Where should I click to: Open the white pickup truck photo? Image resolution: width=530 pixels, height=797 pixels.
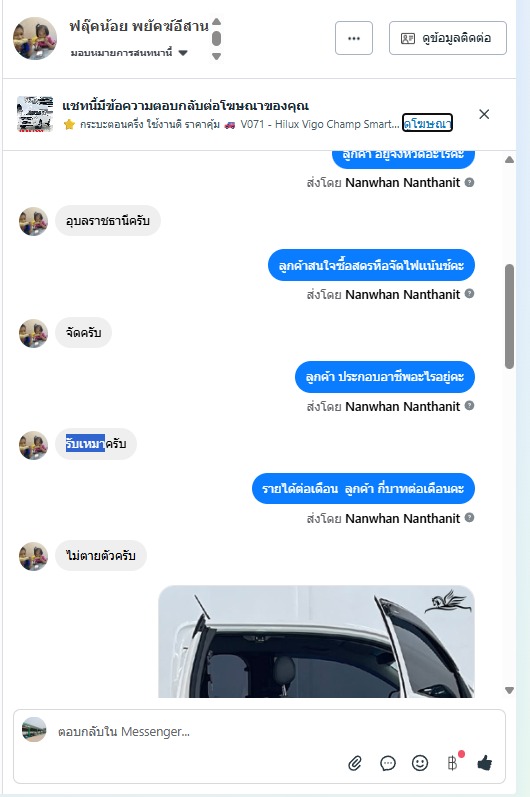click(316, 641)
